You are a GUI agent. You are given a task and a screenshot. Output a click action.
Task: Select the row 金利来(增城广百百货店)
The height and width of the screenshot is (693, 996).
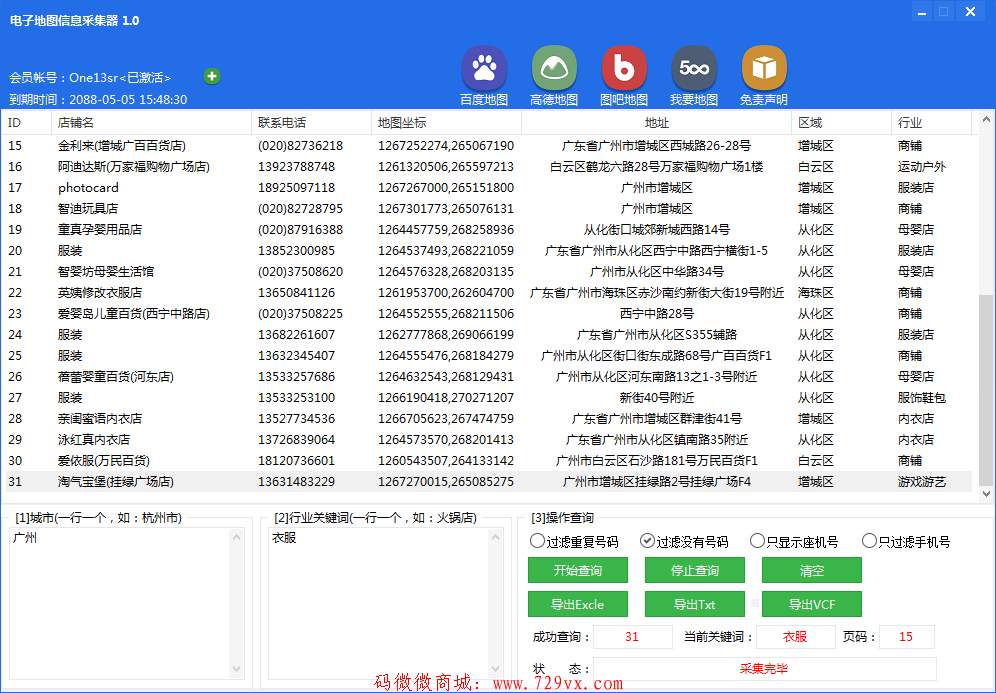pyautogui.click(x=488, y=145)
